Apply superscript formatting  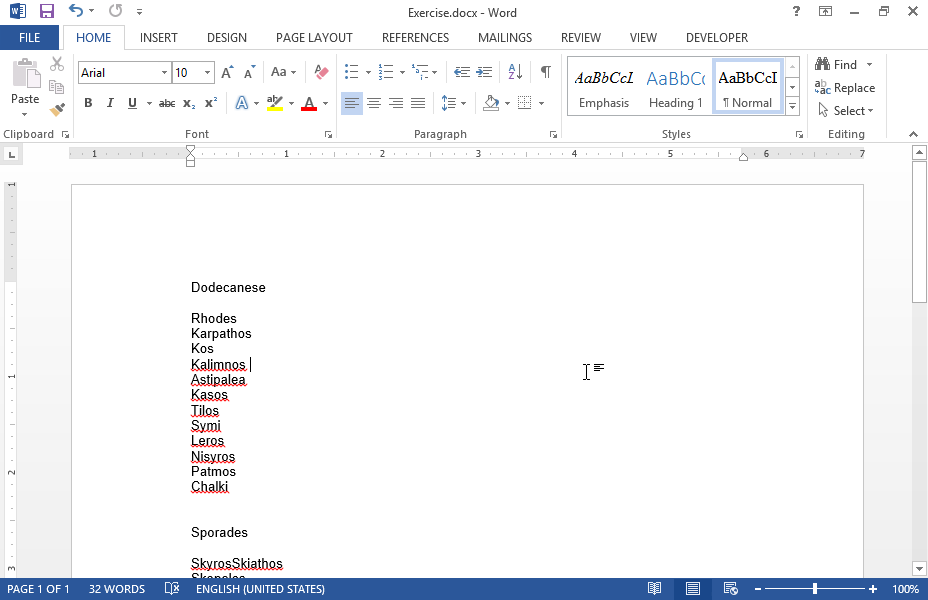pos(211,103)
